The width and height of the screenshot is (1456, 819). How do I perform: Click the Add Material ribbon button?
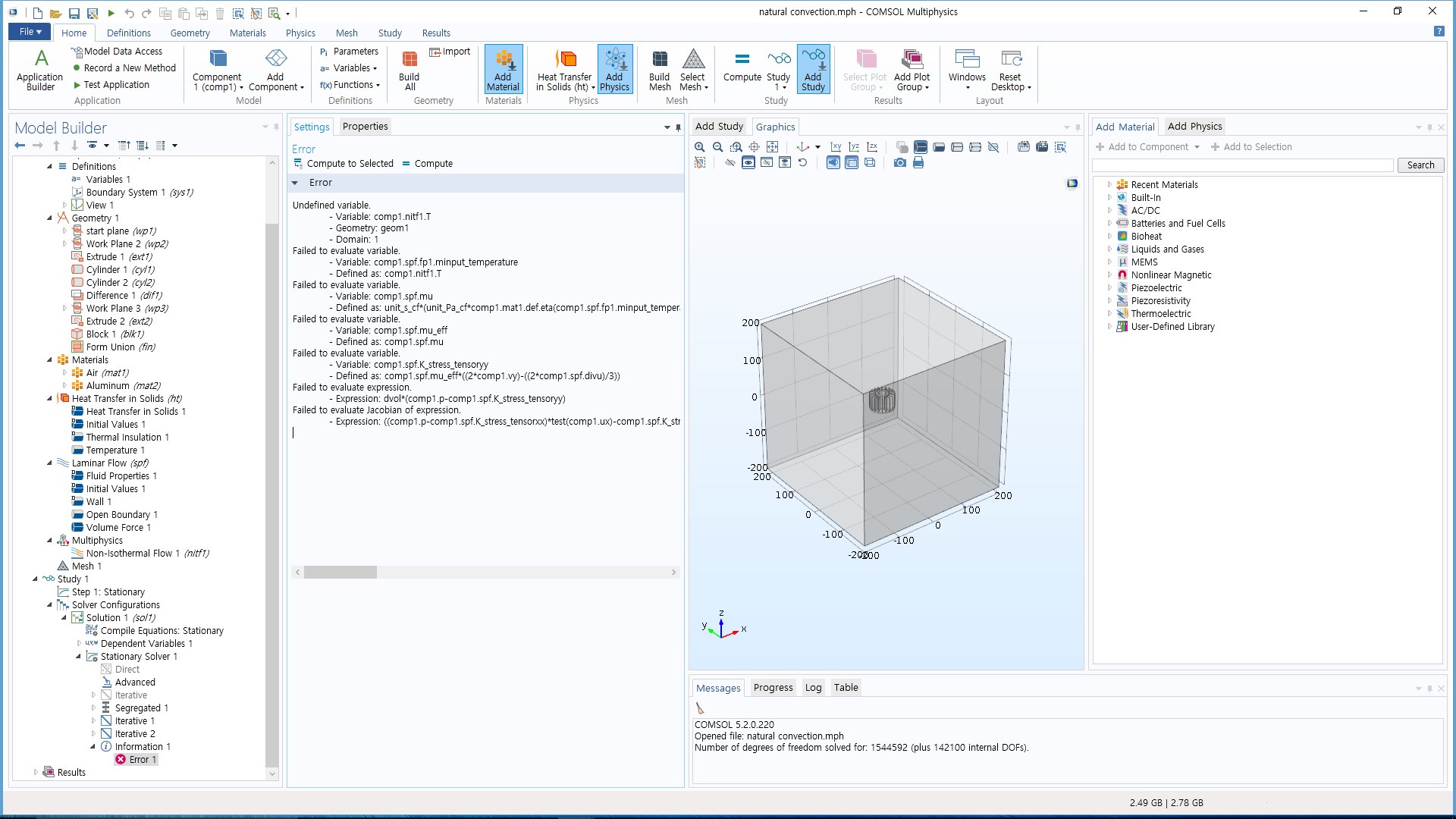(x=504, y=70)
